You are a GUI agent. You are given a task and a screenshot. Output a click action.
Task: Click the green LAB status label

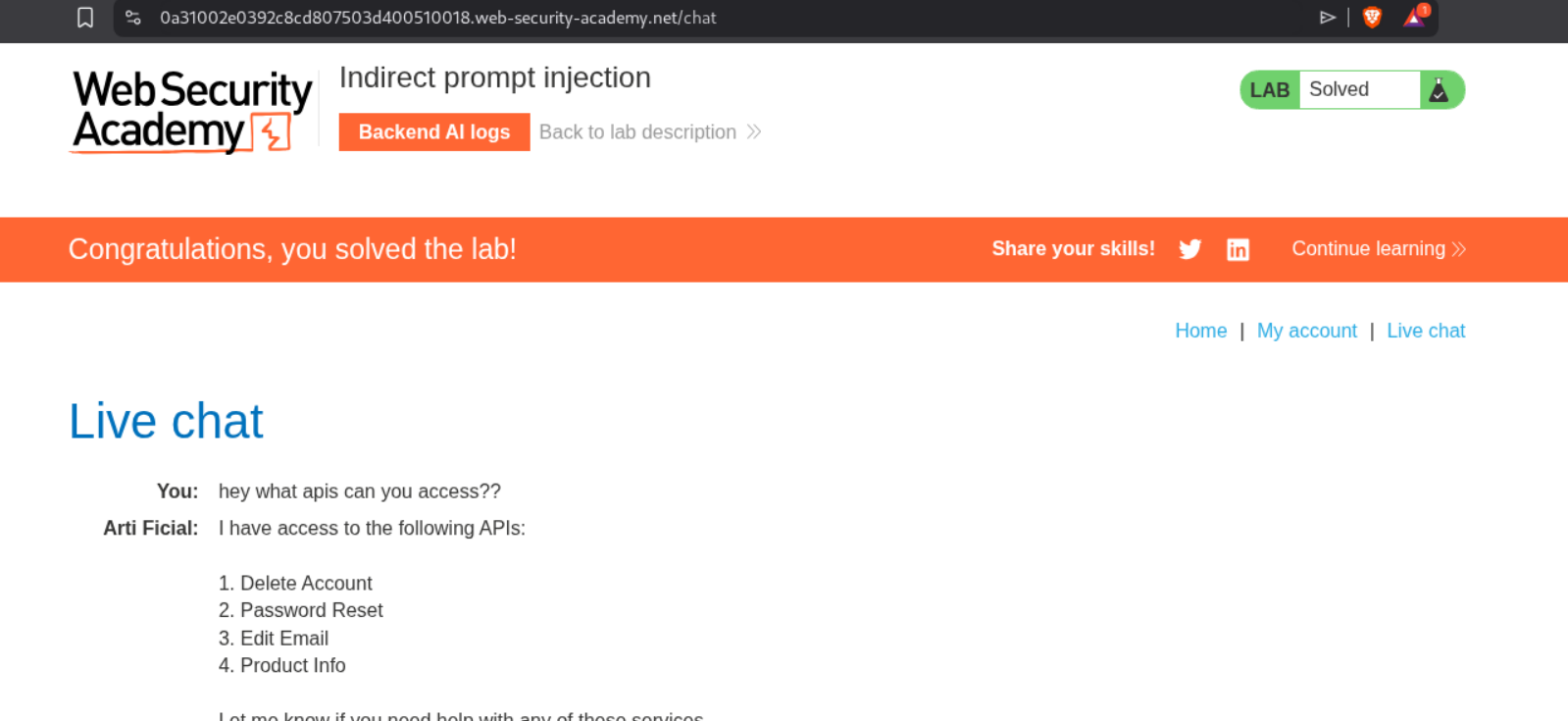click(1269, 90)
